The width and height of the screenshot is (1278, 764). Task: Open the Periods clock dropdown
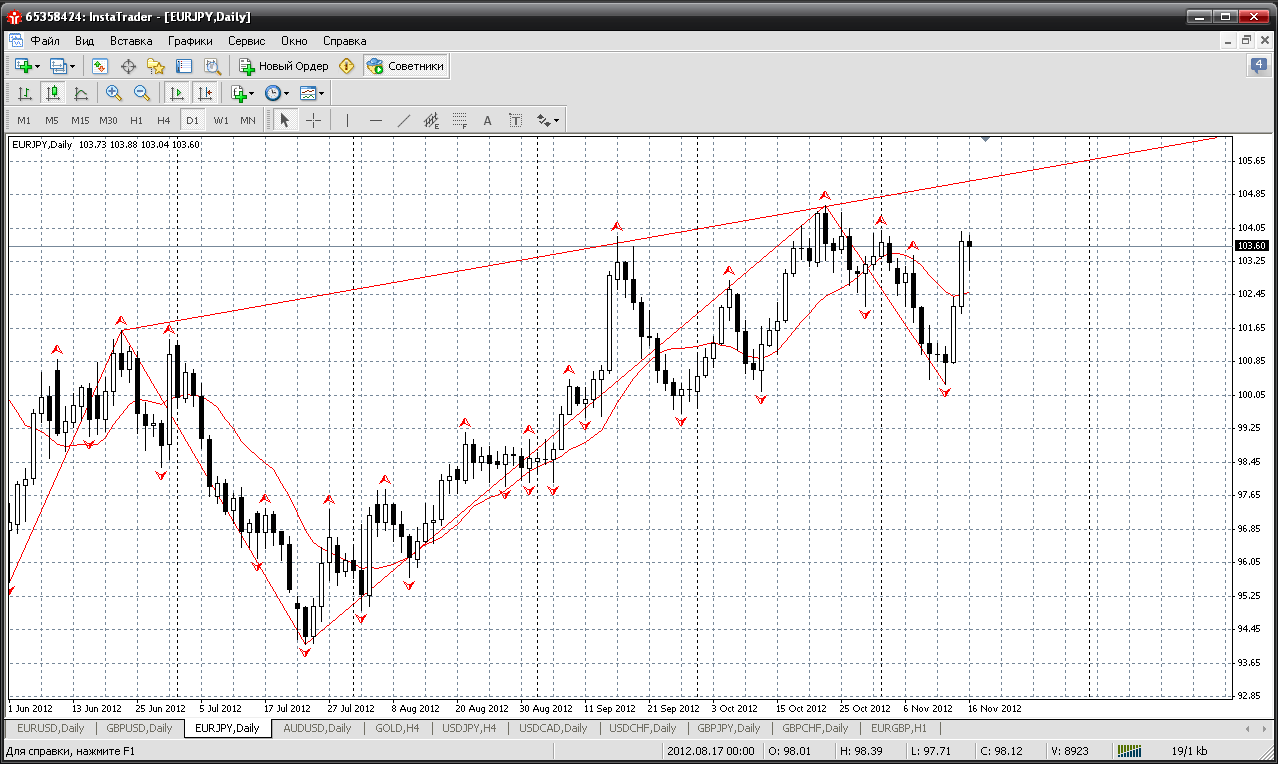(277, 93)
